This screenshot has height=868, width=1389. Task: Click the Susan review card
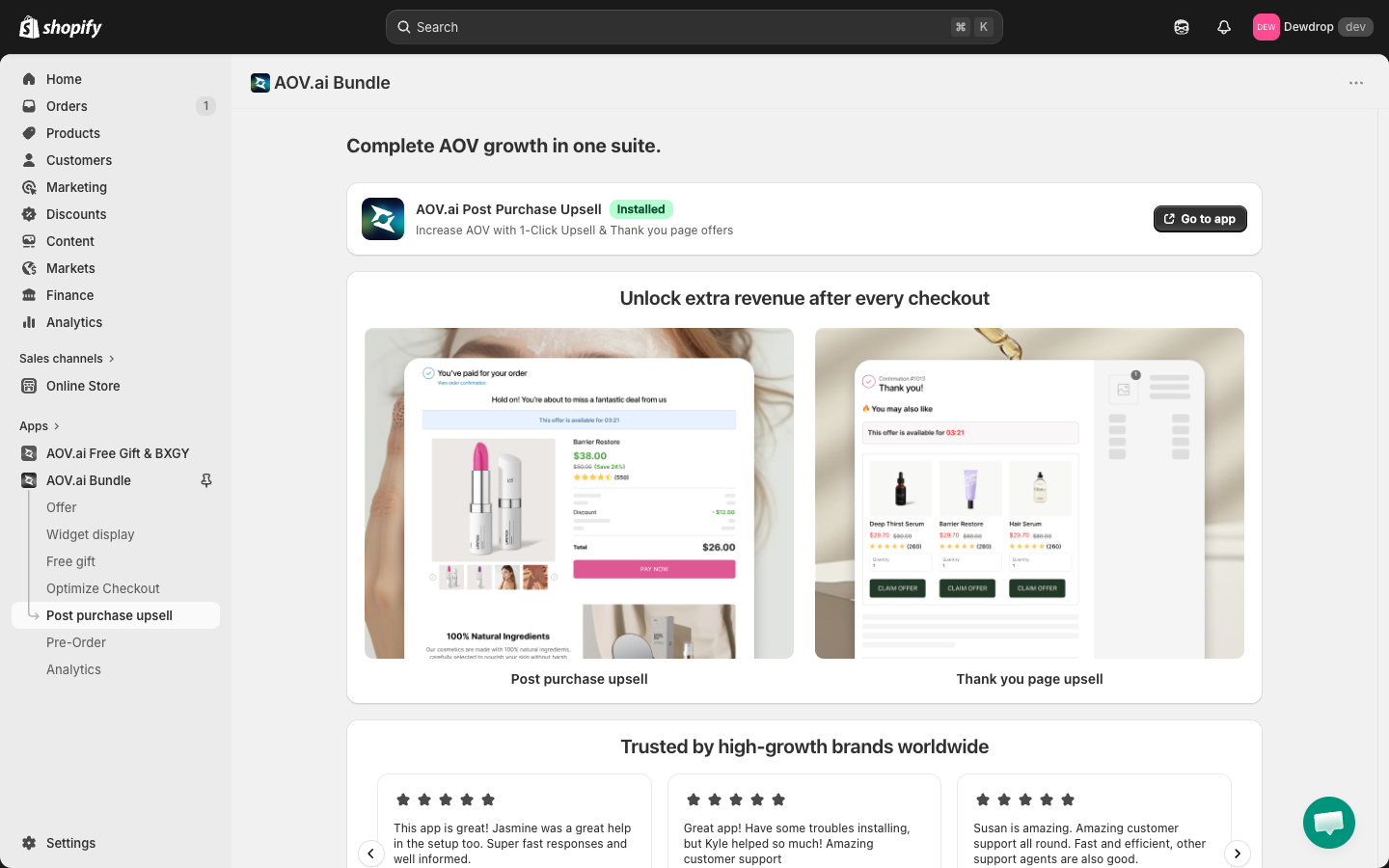click(1094, 821)
